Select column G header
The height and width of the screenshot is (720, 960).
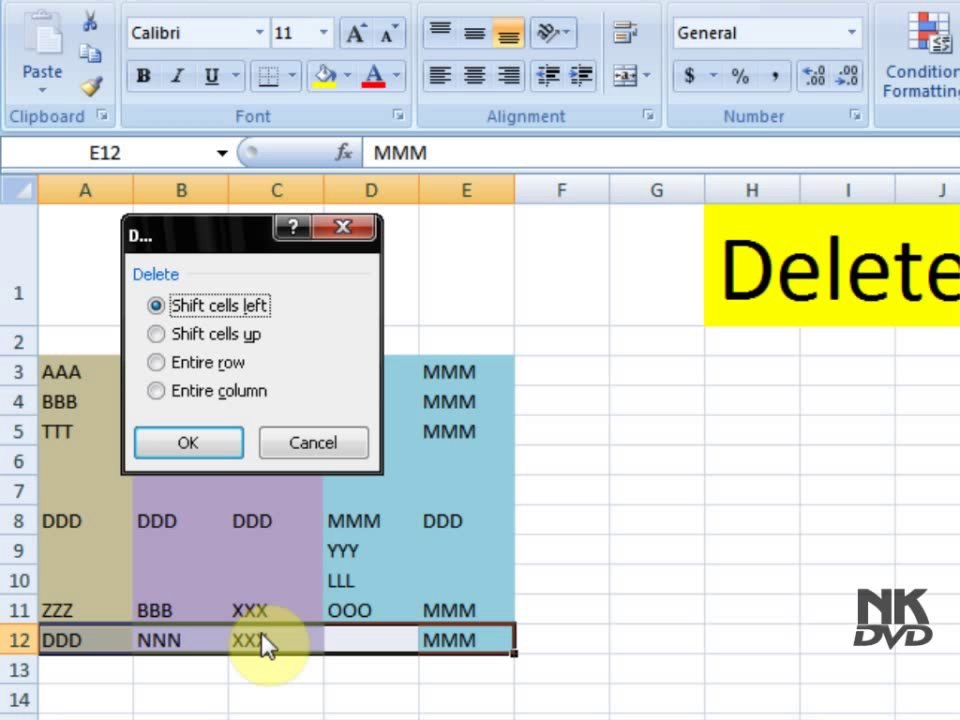657,190
